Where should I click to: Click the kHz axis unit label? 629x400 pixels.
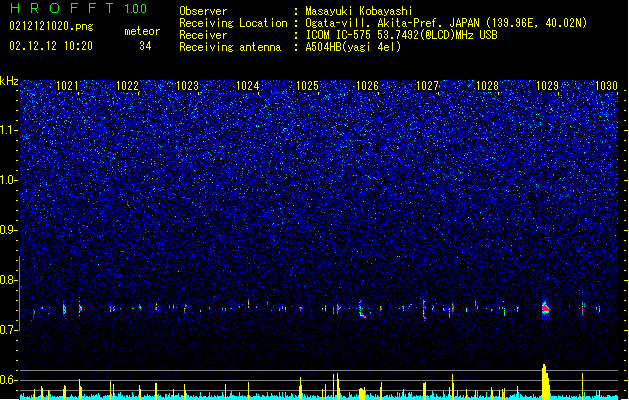coord(9,81)
